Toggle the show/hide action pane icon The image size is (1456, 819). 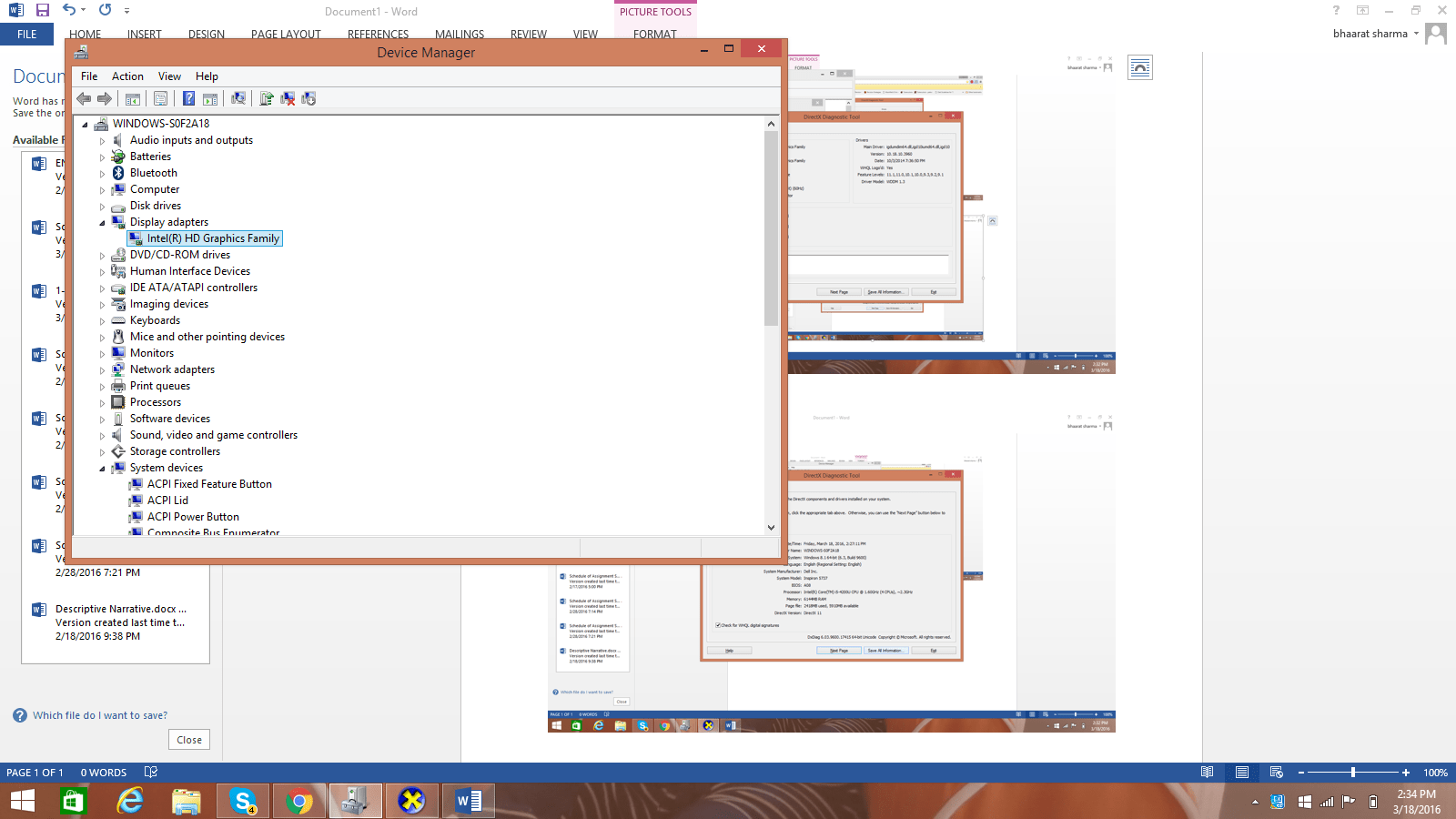click(x=209, y=98)
